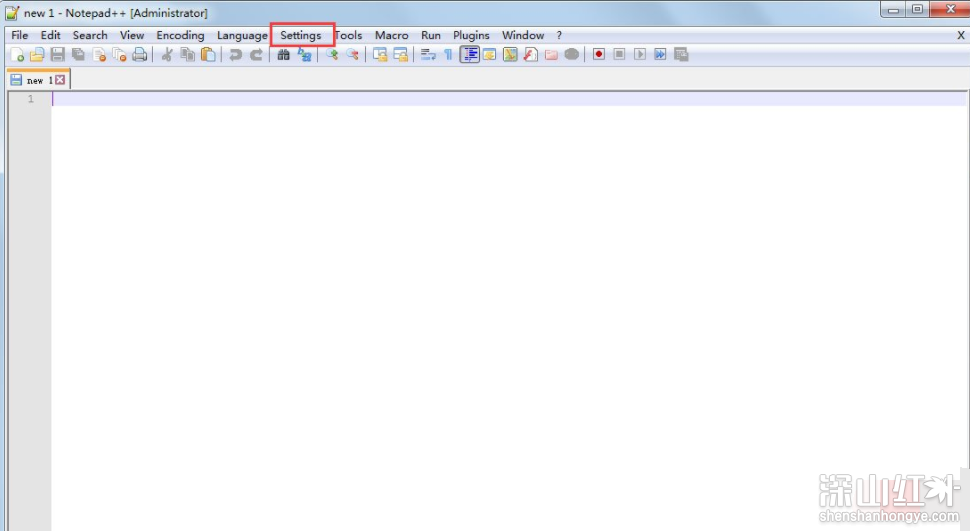The height and width of the screenshot is (531, 970).
Task: Open the Language menu
Action: tap(242, 35)
